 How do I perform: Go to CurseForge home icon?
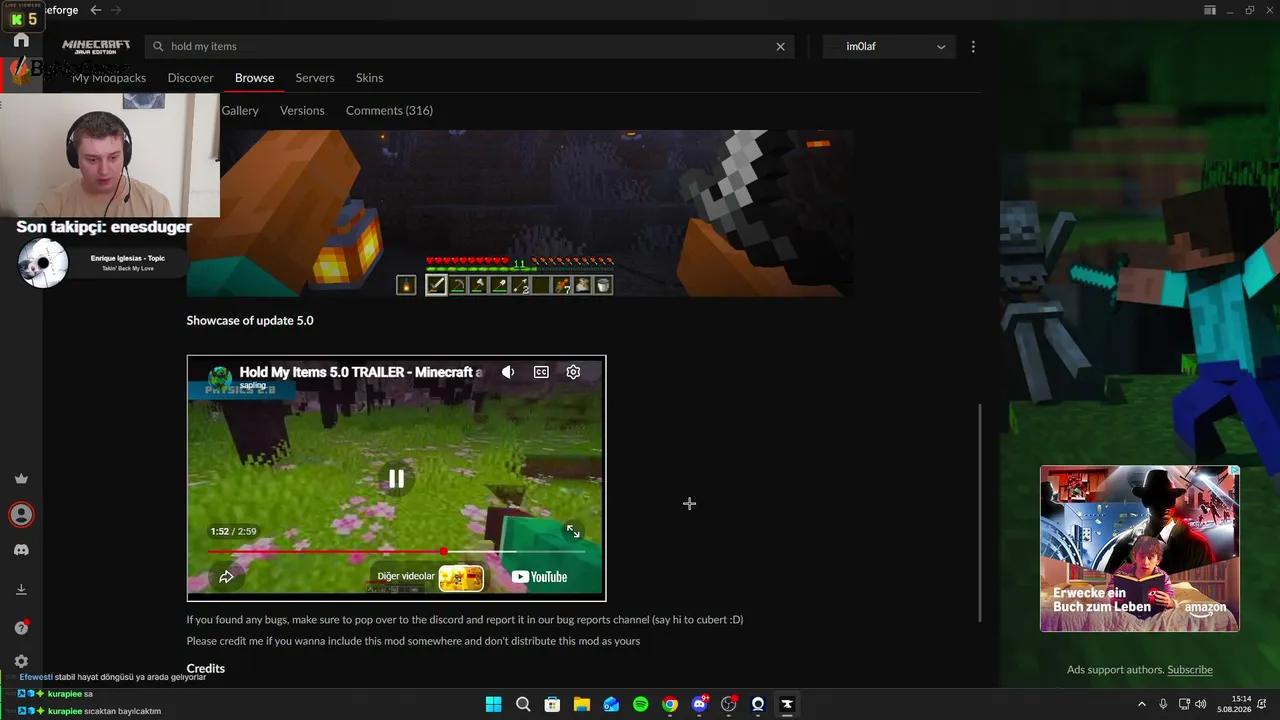click(21, 41)
